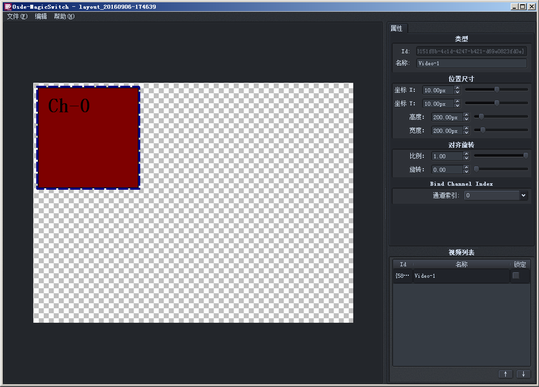Decrease the 坐标 Y spinner value

[x=457, y=105]
